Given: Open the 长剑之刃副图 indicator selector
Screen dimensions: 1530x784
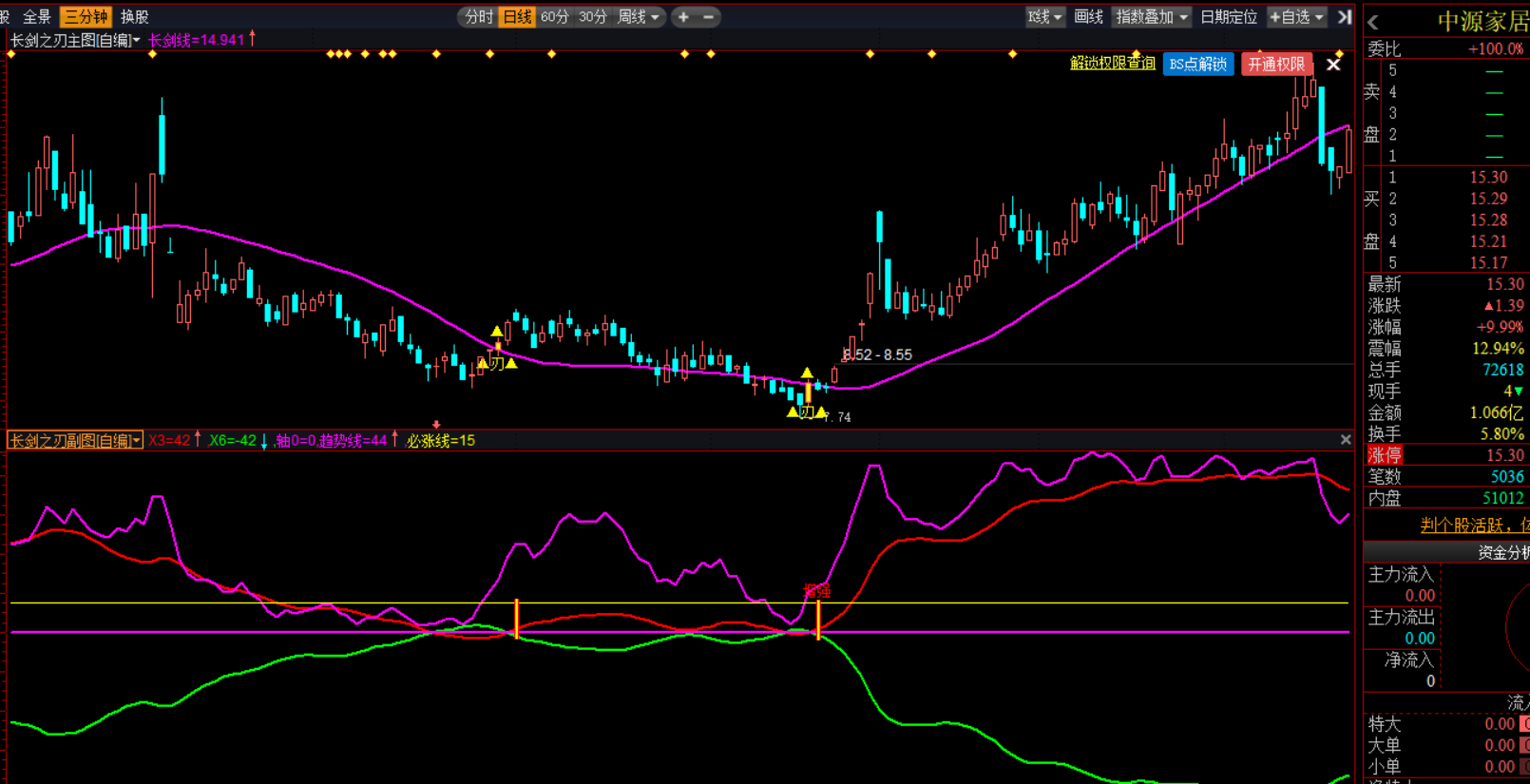Looking at the screenshot, I should [x=75, y=441].
